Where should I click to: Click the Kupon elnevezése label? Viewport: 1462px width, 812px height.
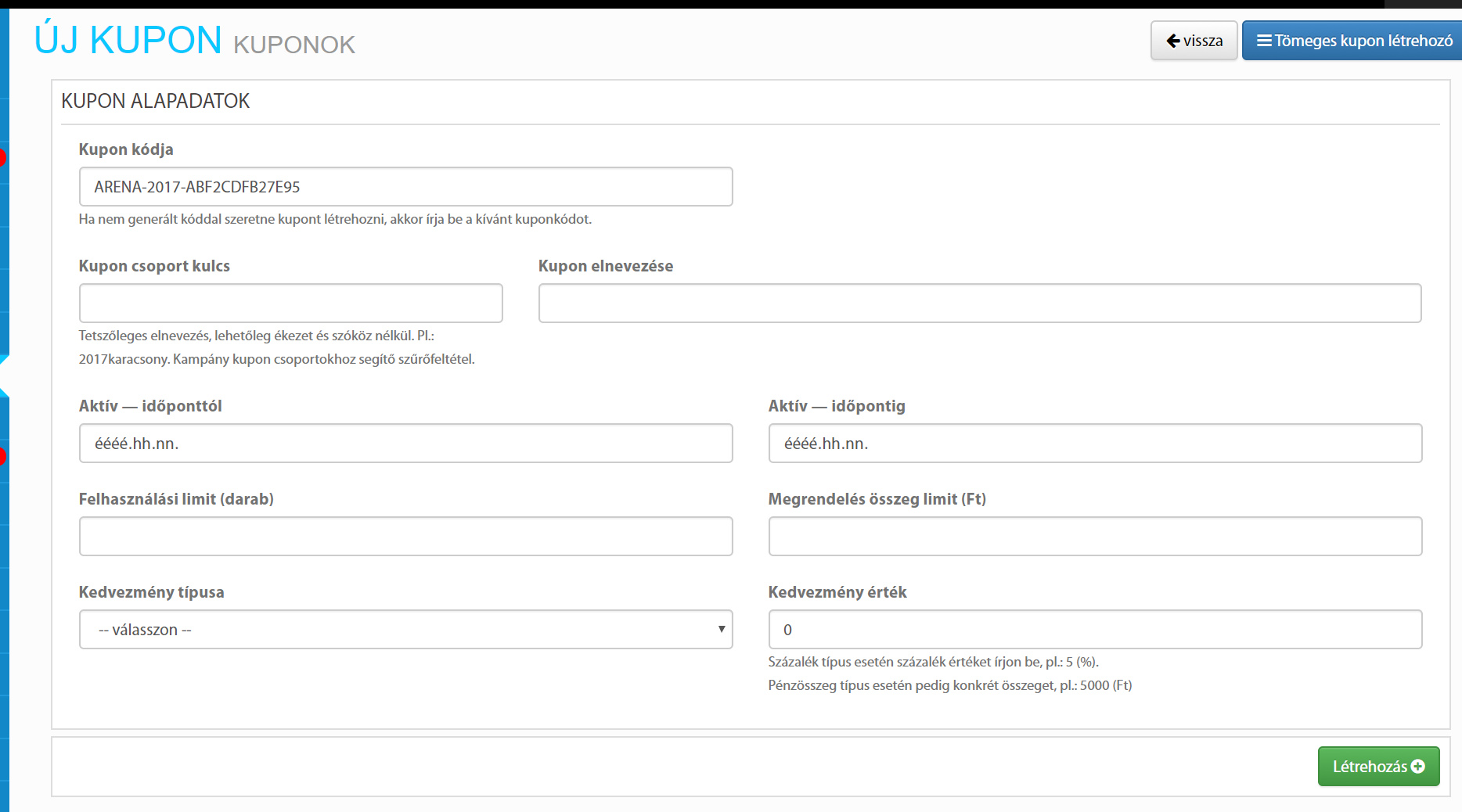pyautogui.click(x=606, y=266)
